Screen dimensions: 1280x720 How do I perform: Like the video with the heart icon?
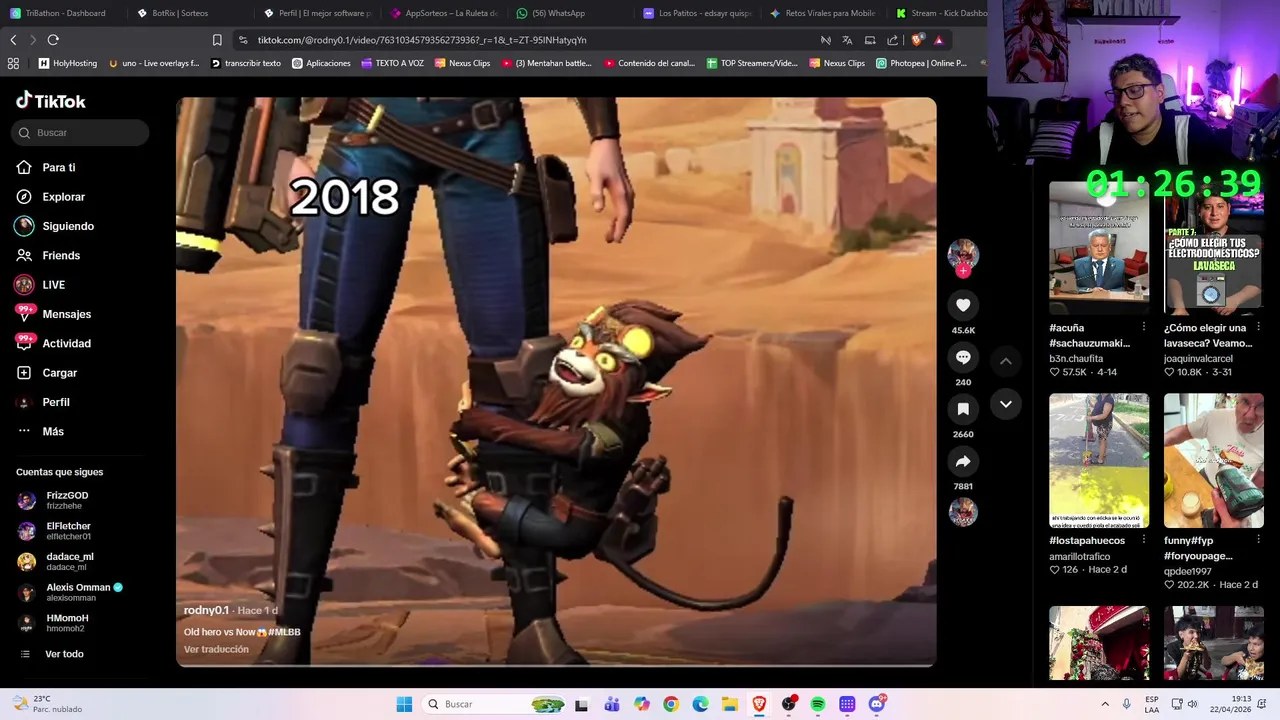pyautogui.click(x=963, y=305)
